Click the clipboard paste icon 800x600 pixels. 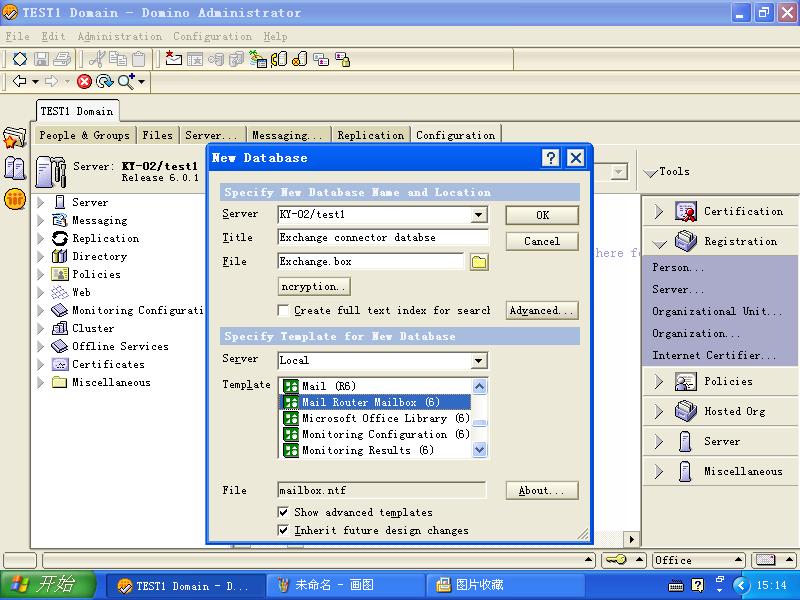click(139, 59)
